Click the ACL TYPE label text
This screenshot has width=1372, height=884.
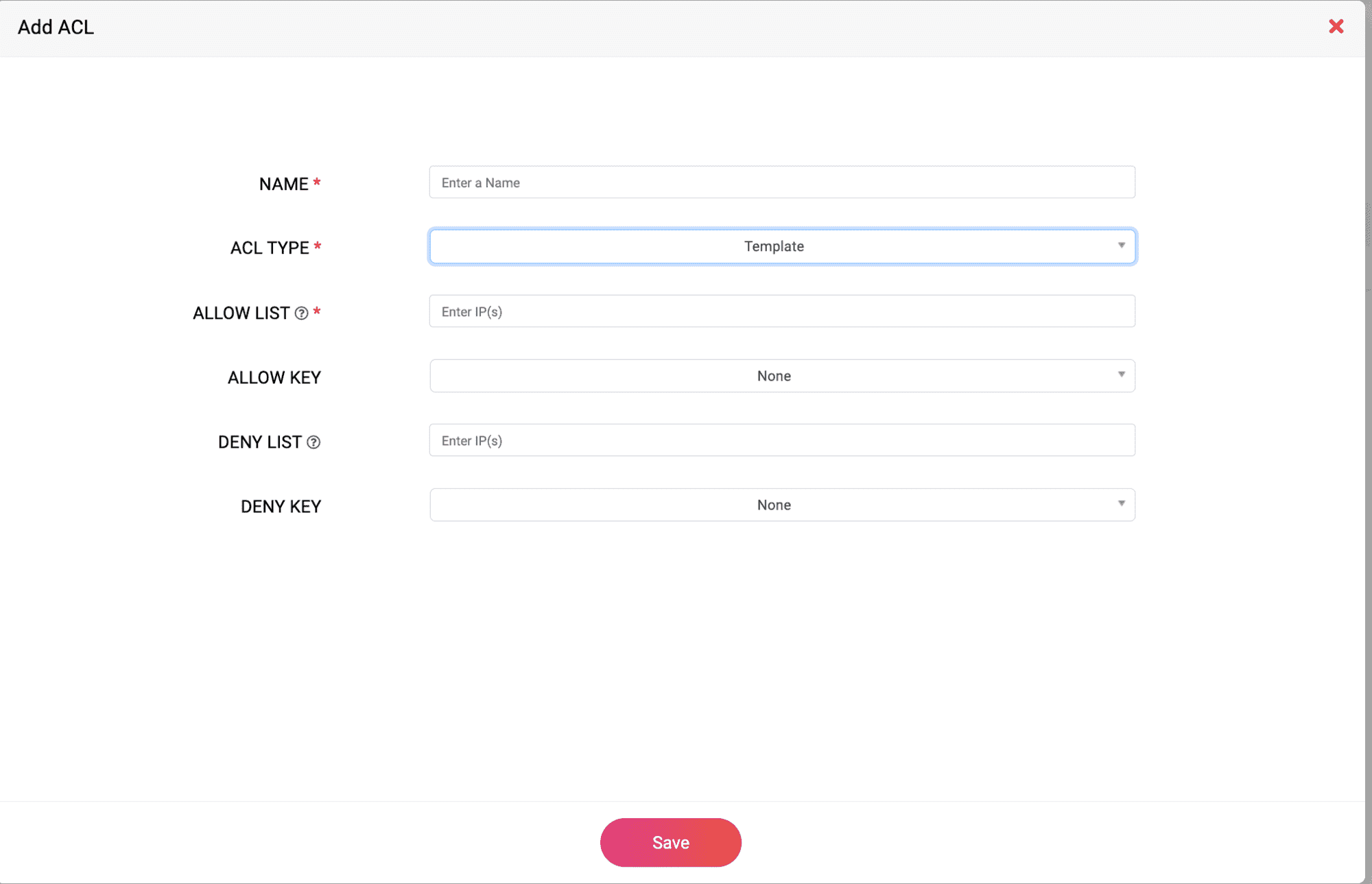coord(270,248)
